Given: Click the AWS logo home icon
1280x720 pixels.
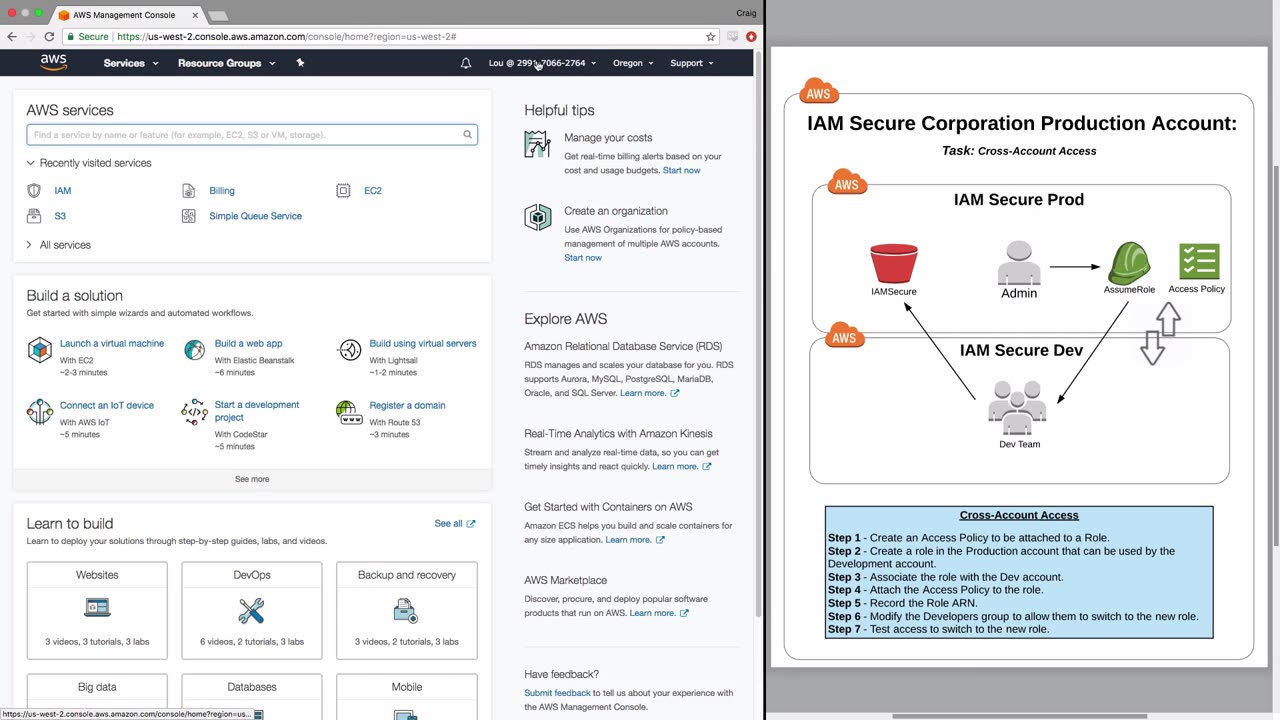Looking at the screenshot, I should coord(54,62).
